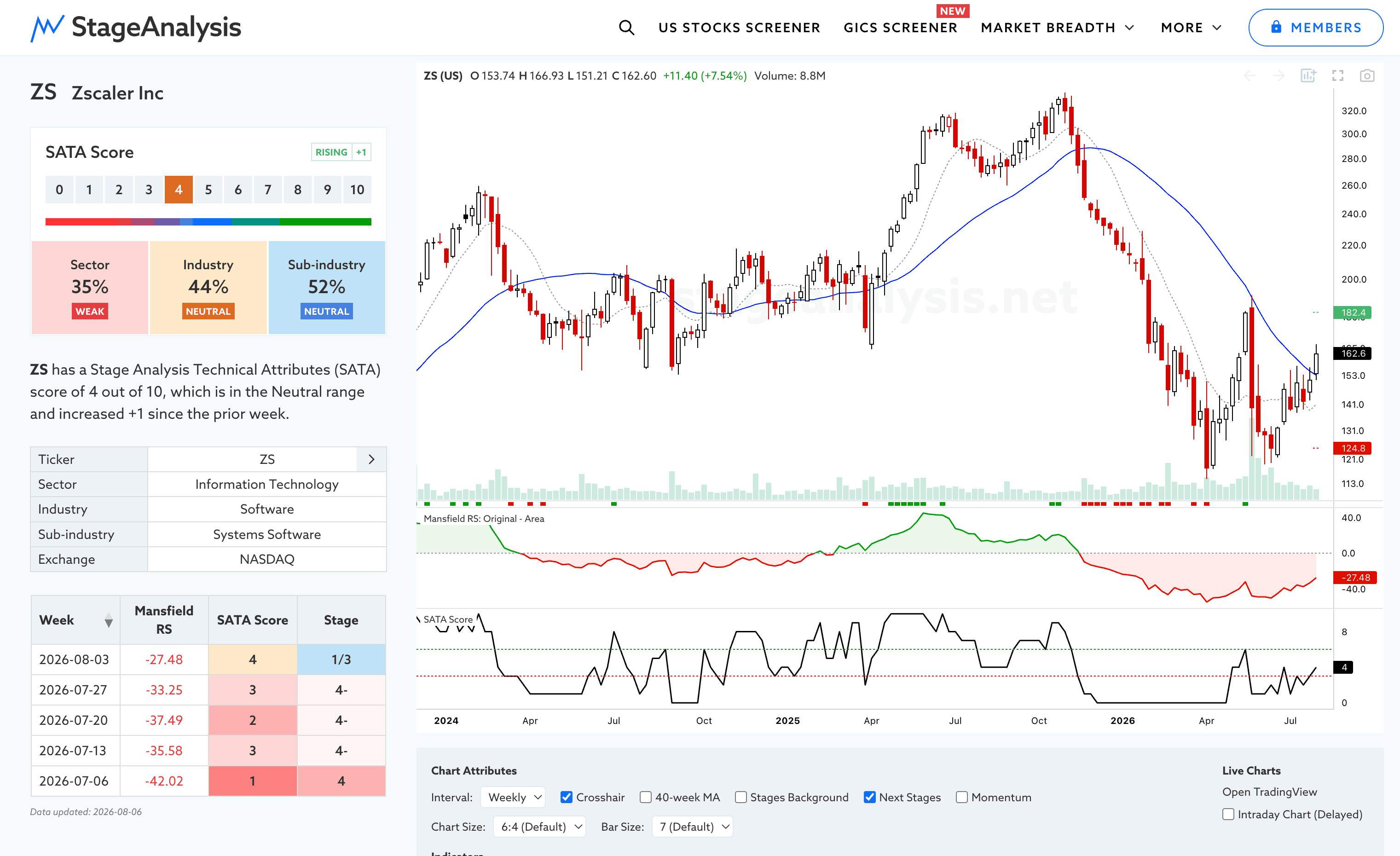The height and width of the screenshot is (856, 1400).
Task: Click the Zscaler Inc heading
Action: click(118, 93)
